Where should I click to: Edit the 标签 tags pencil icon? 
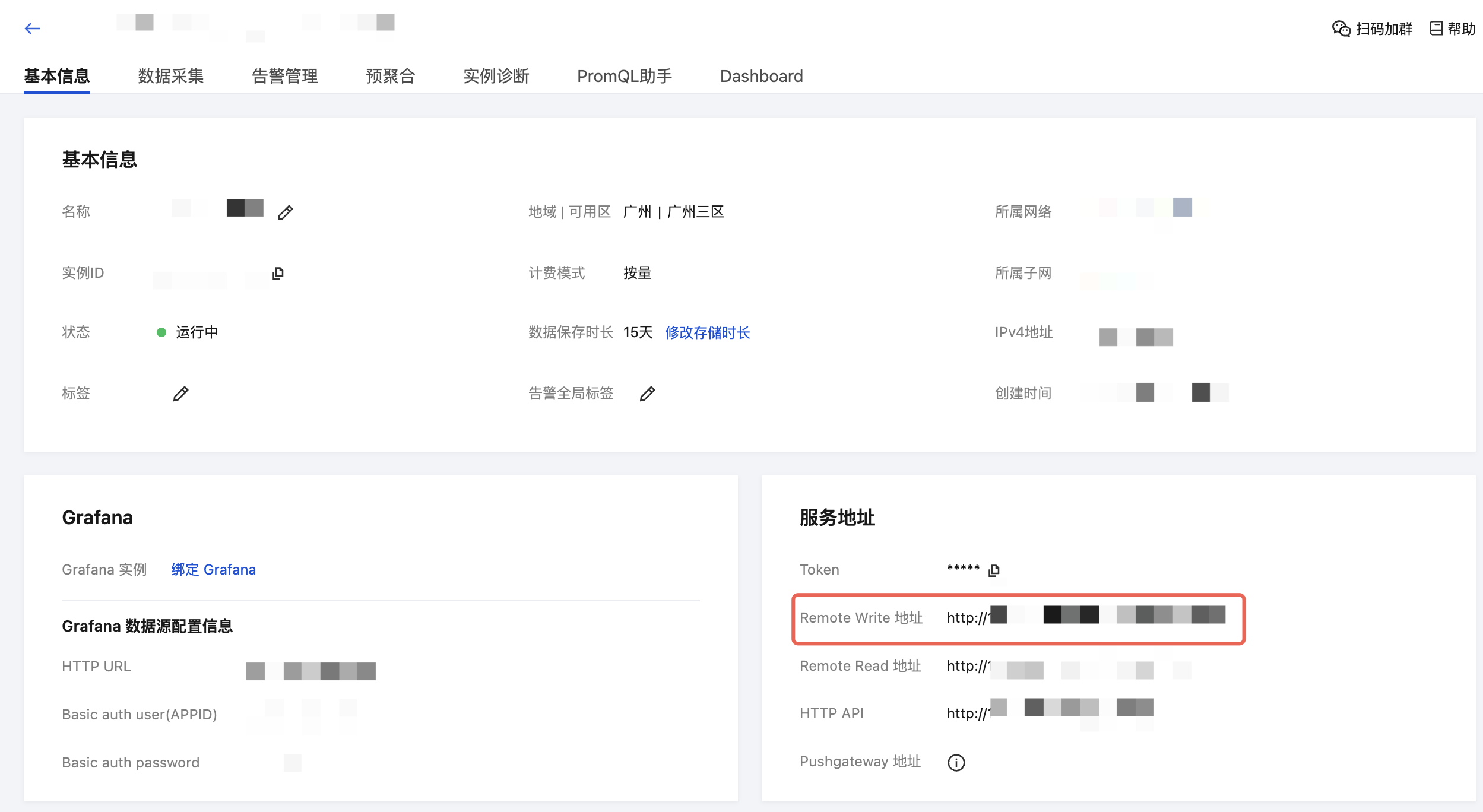pyautogui.click(x=180, y=394)
